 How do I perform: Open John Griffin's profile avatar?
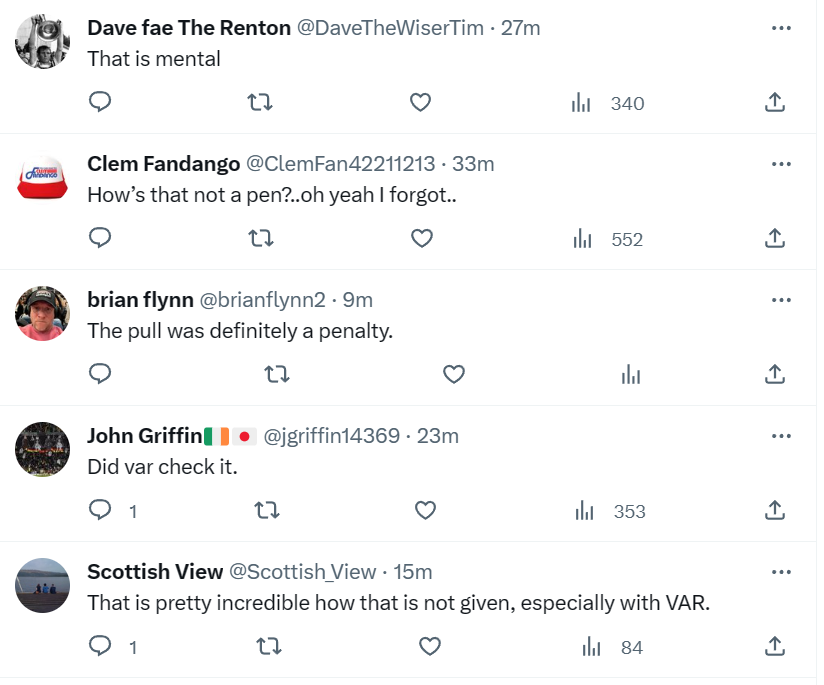point(43,449)
